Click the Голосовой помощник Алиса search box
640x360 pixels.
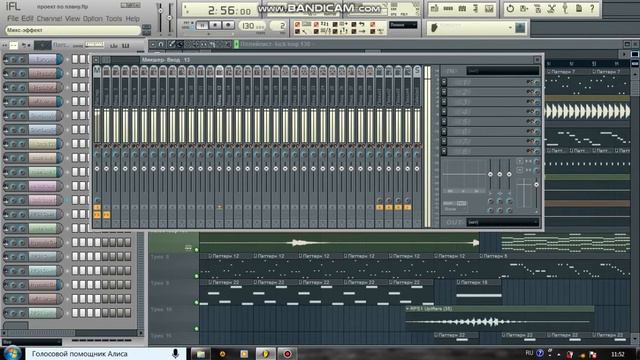coord(106,354)
